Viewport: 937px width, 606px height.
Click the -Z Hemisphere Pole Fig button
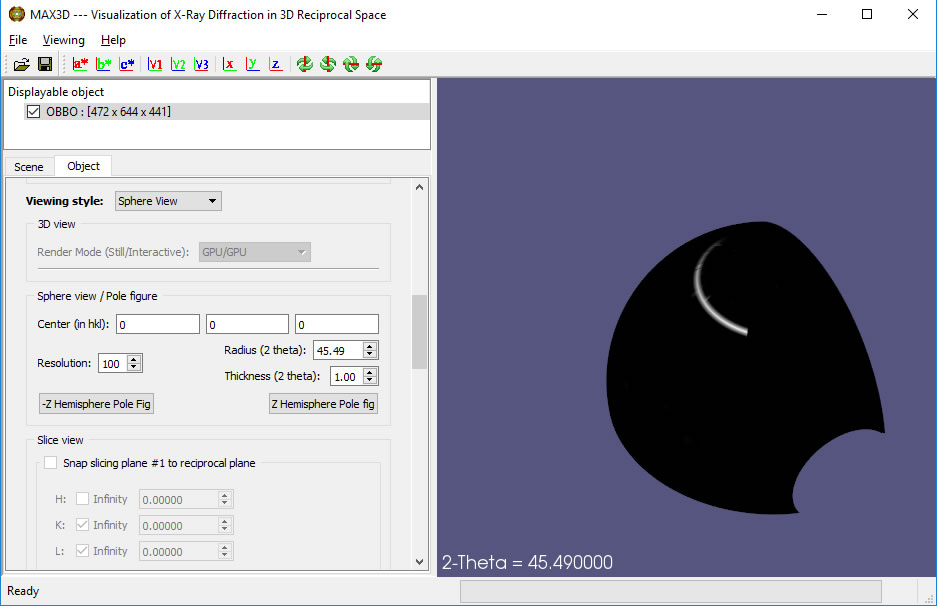click(x=97, y=404)
